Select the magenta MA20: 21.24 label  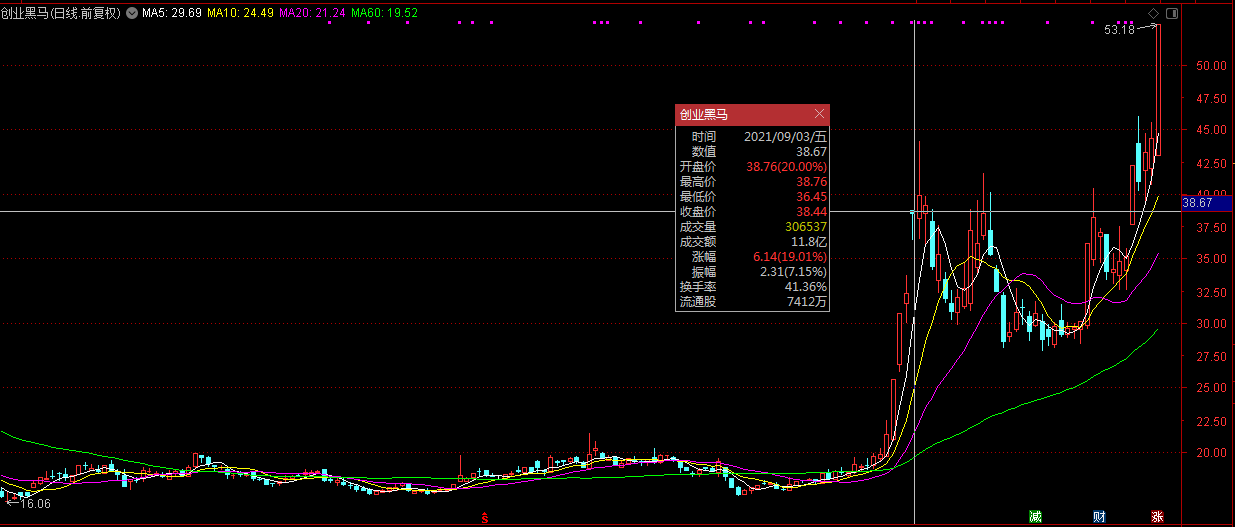click(312, 13)
